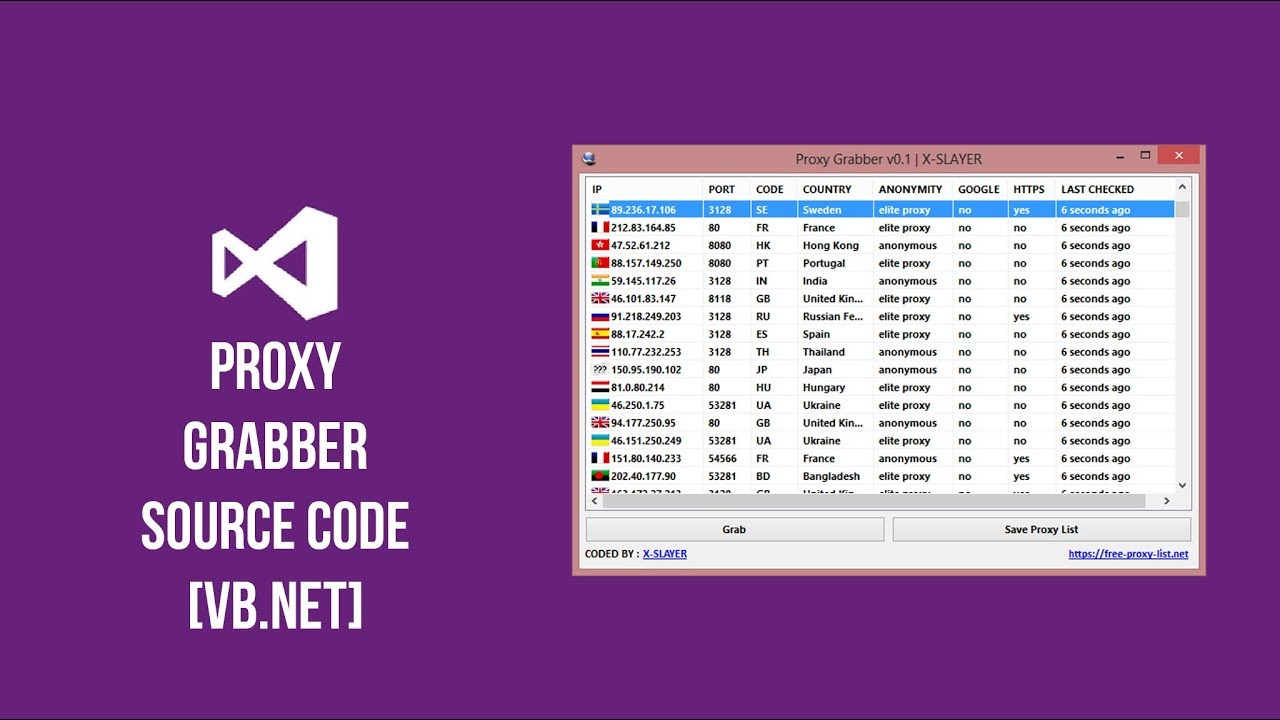Click Bangladesh flag beside 202.40.177.90
1280x720 pixels.
(x=600, y=476)
